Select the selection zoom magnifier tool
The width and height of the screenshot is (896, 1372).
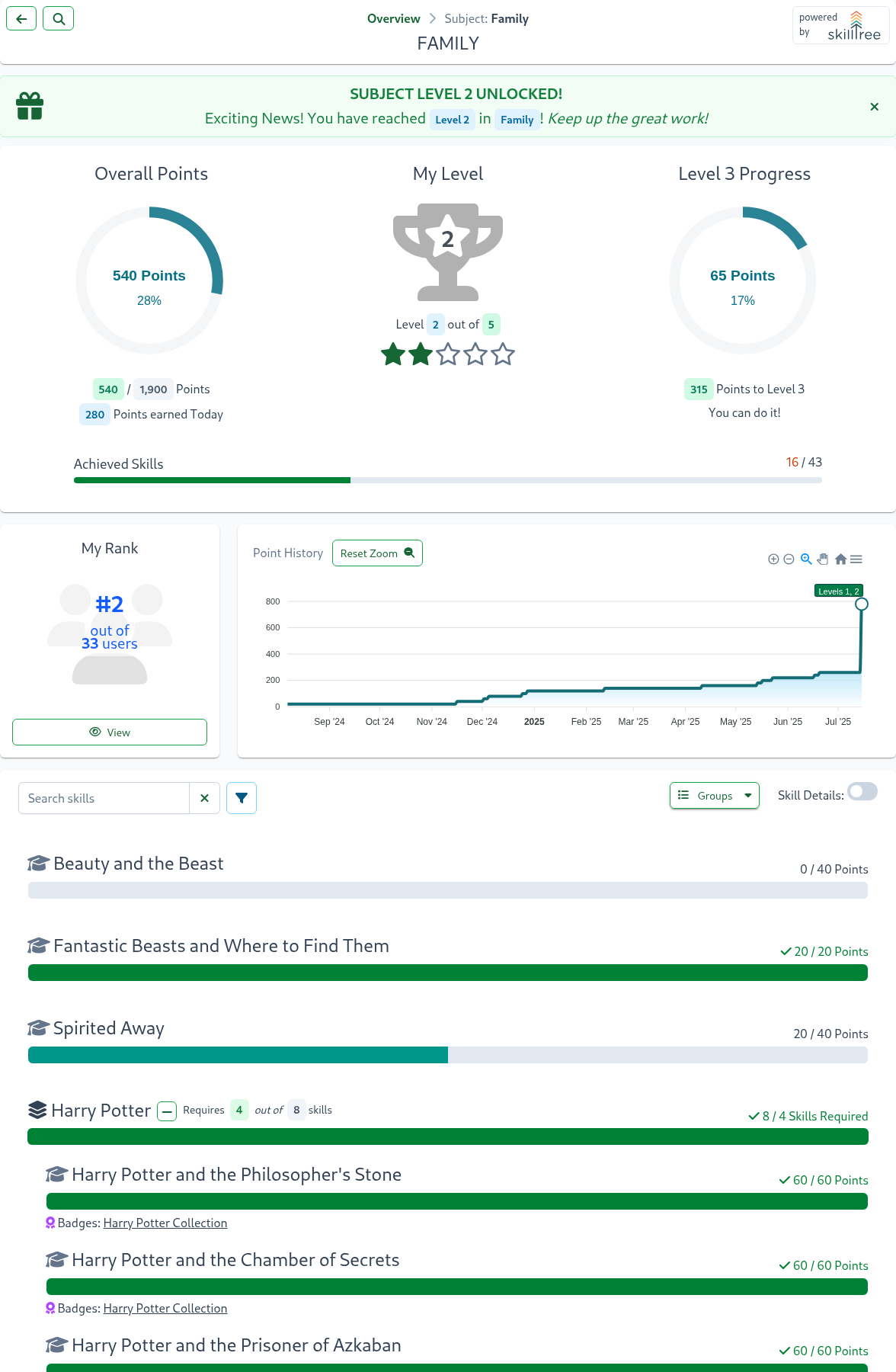(x=806, y=559)
